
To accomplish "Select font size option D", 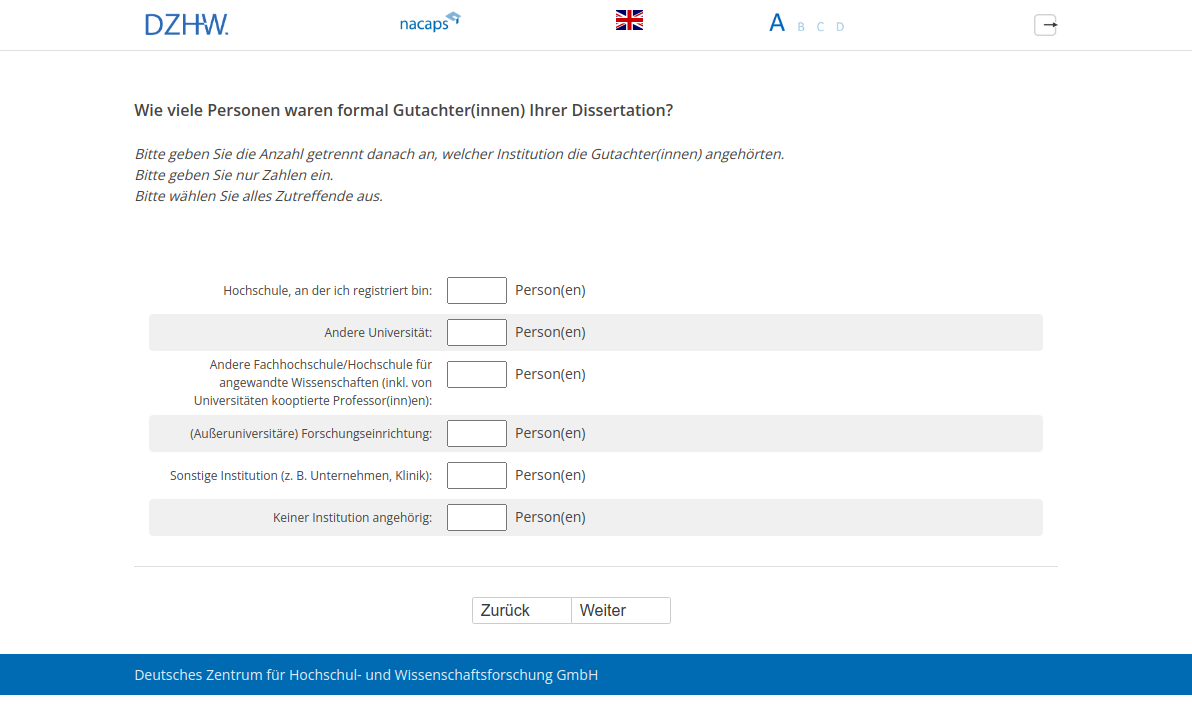I will (840, 27).
